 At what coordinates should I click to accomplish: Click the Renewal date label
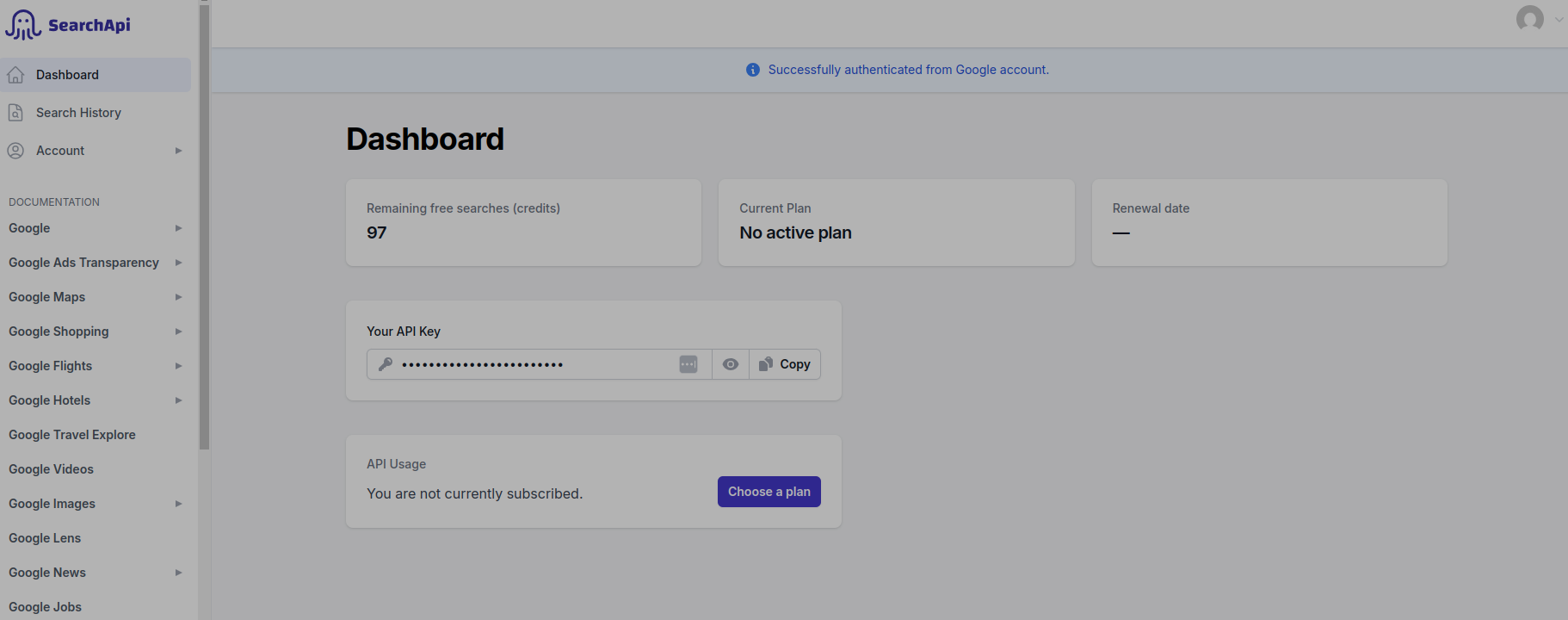1151,208
